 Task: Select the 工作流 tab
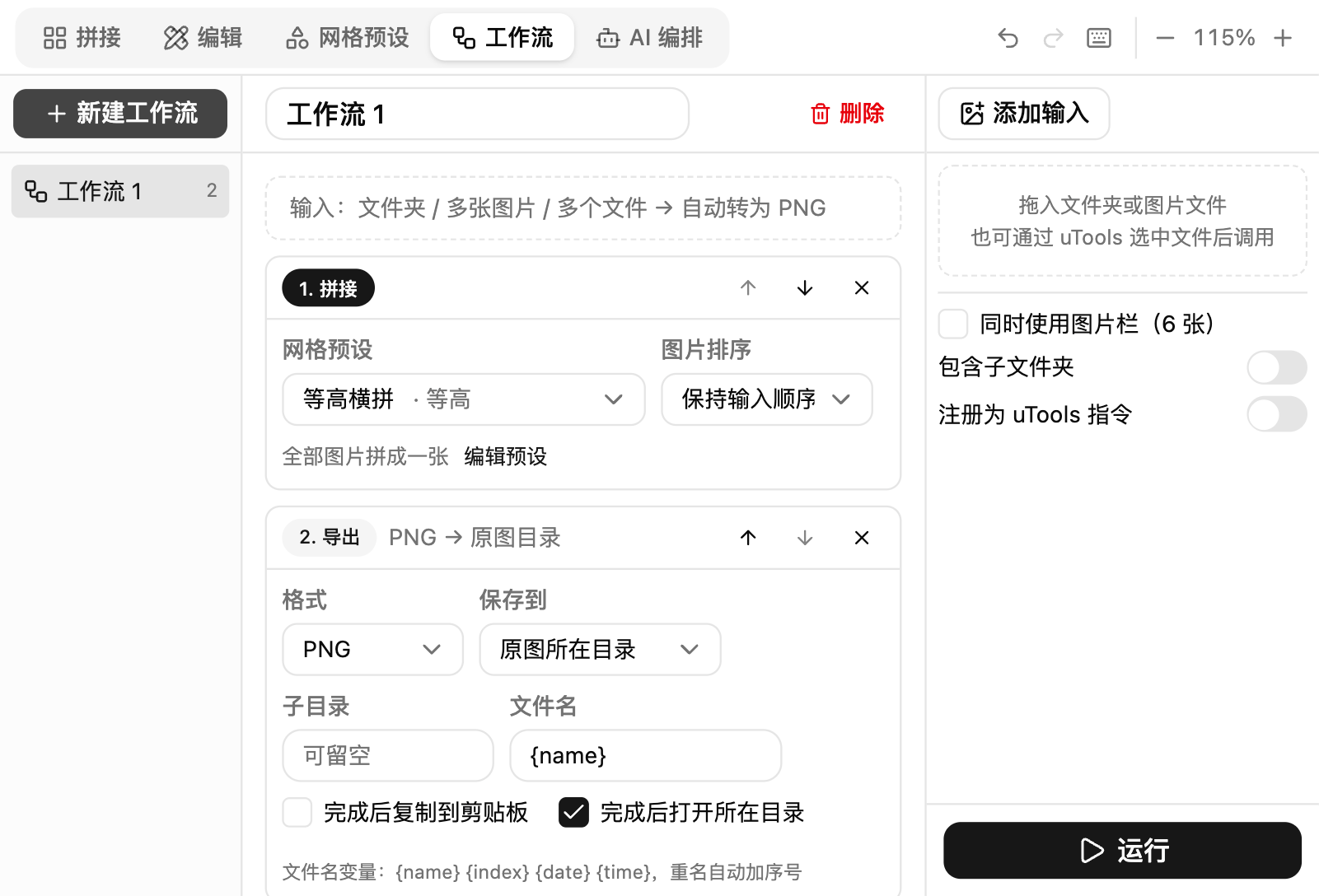pyautogui.click(x=503, y=38)
